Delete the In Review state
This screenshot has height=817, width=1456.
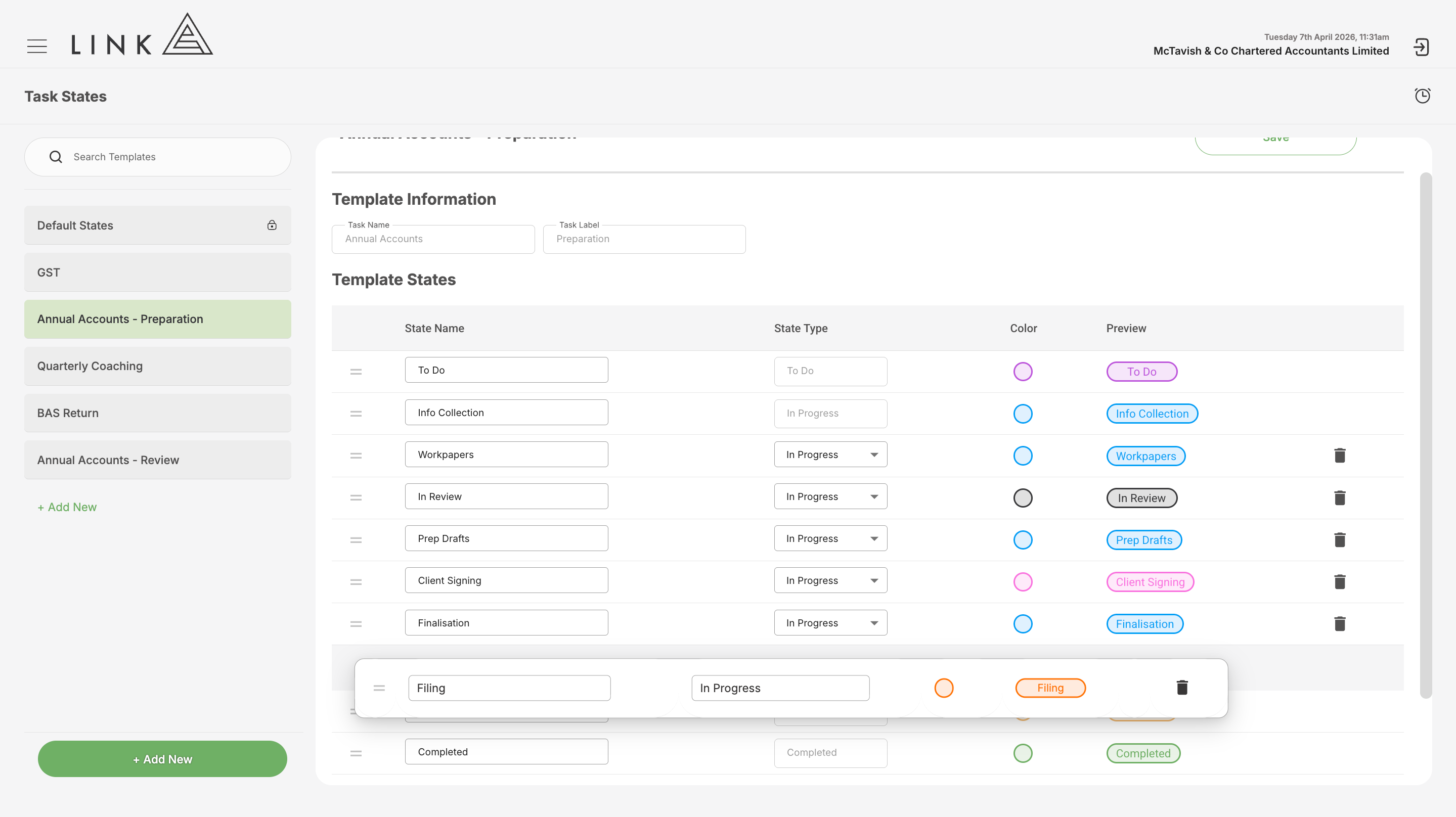click(1340, 498)
